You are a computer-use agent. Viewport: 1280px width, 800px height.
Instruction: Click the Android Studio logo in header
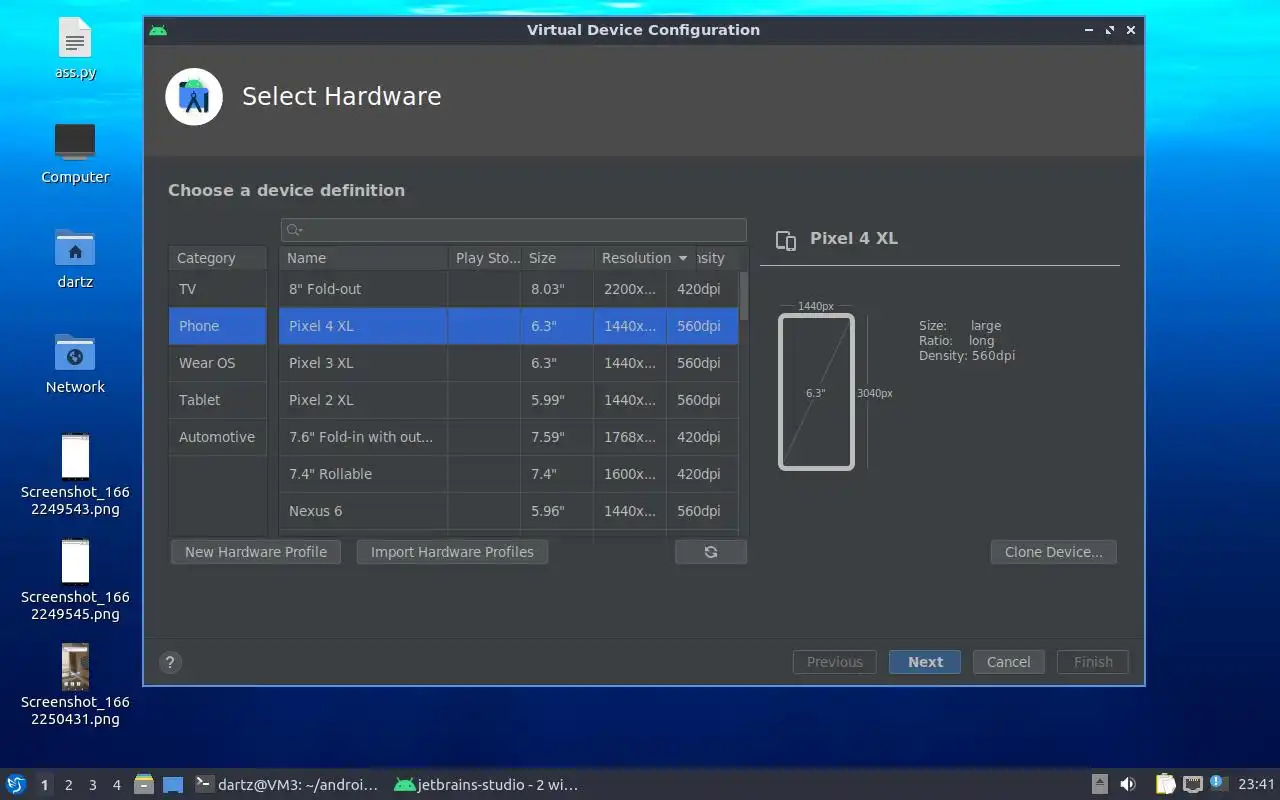pos(194,97)
